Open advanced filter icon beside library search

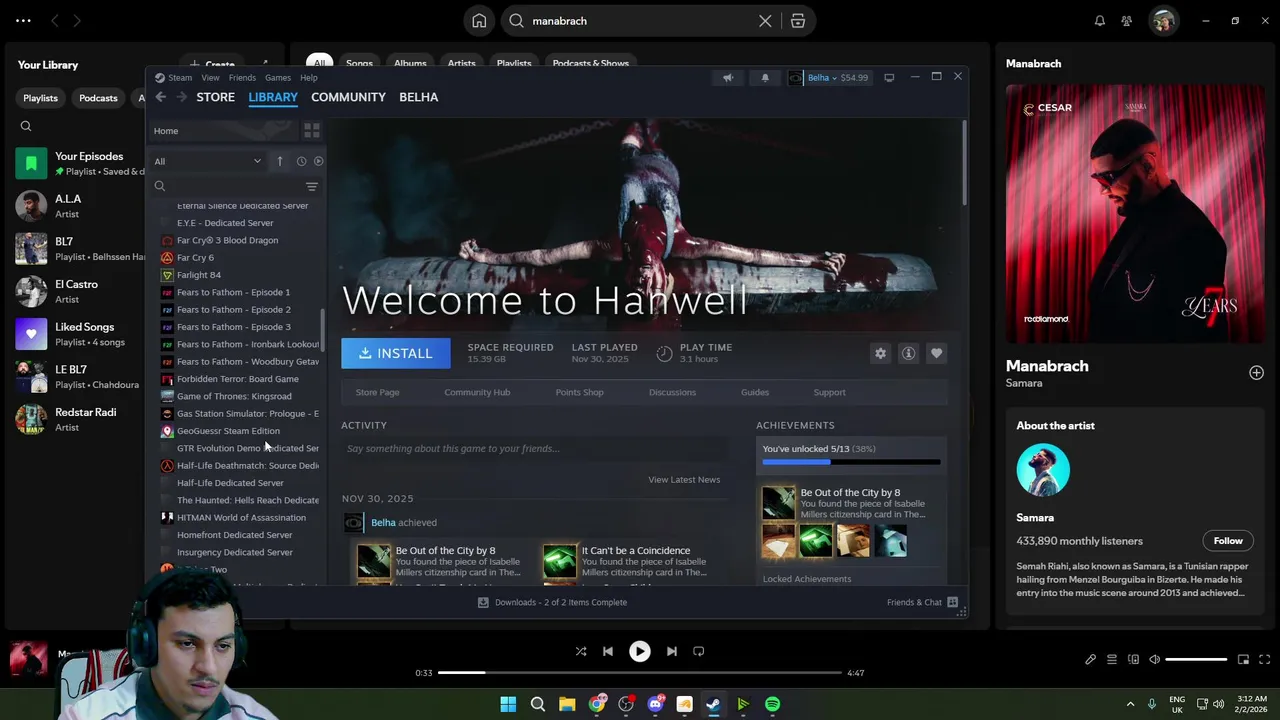[312, 187]
